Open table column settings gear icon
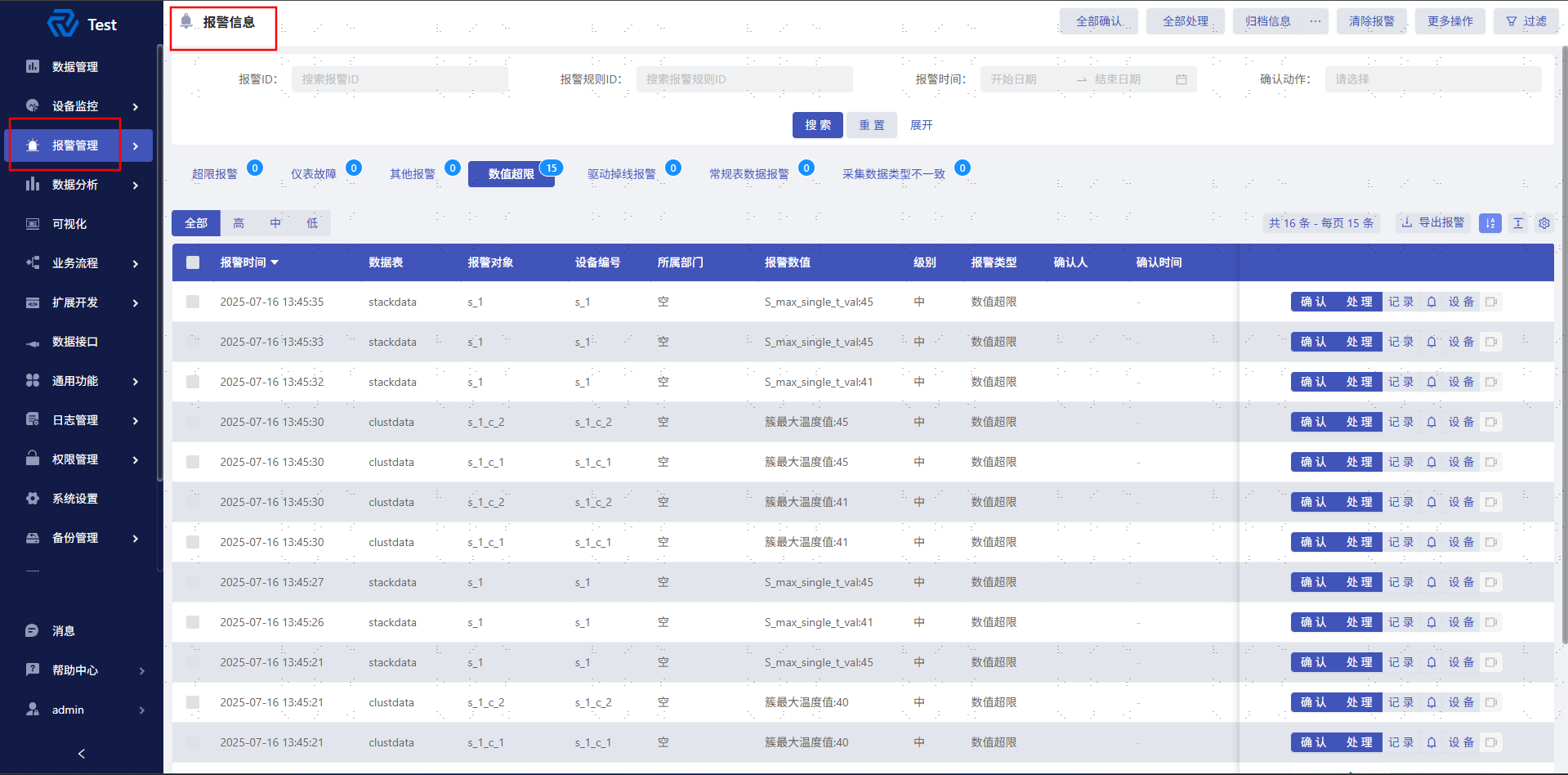 coord(1544,223)
